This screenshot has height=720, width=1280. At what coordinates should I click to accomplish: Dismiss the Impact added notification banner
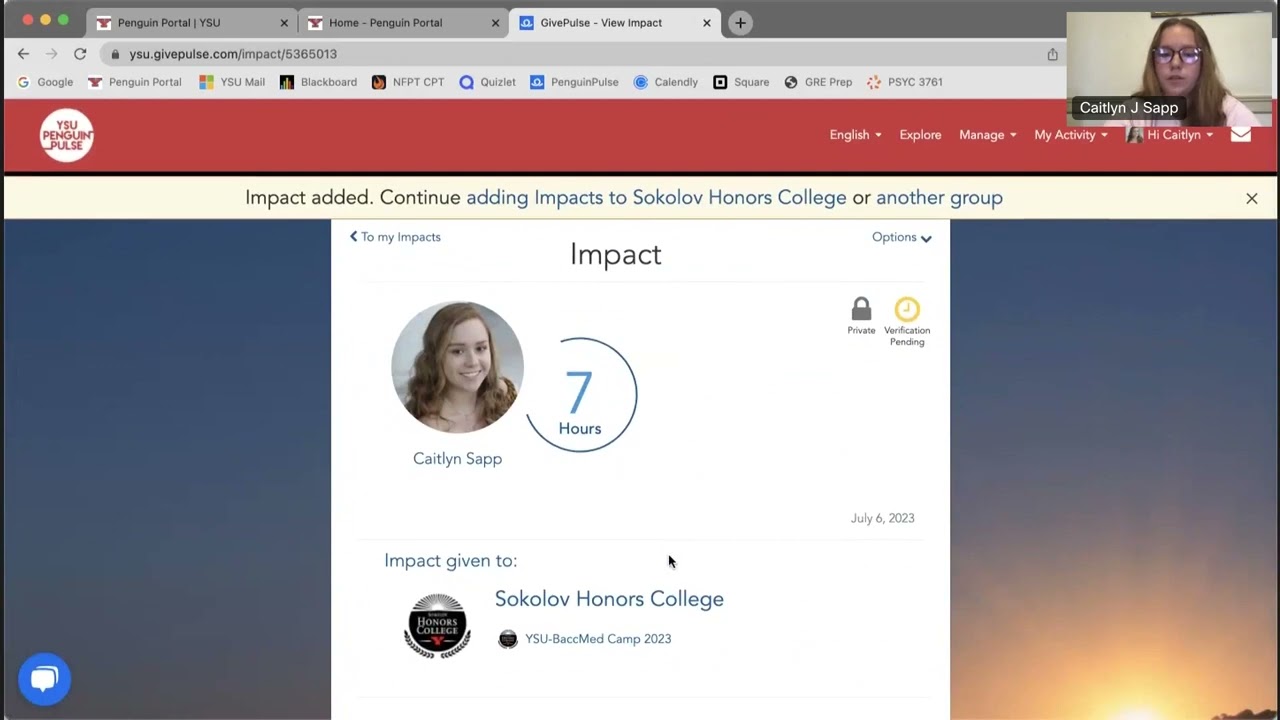[x=1251, y=198]
